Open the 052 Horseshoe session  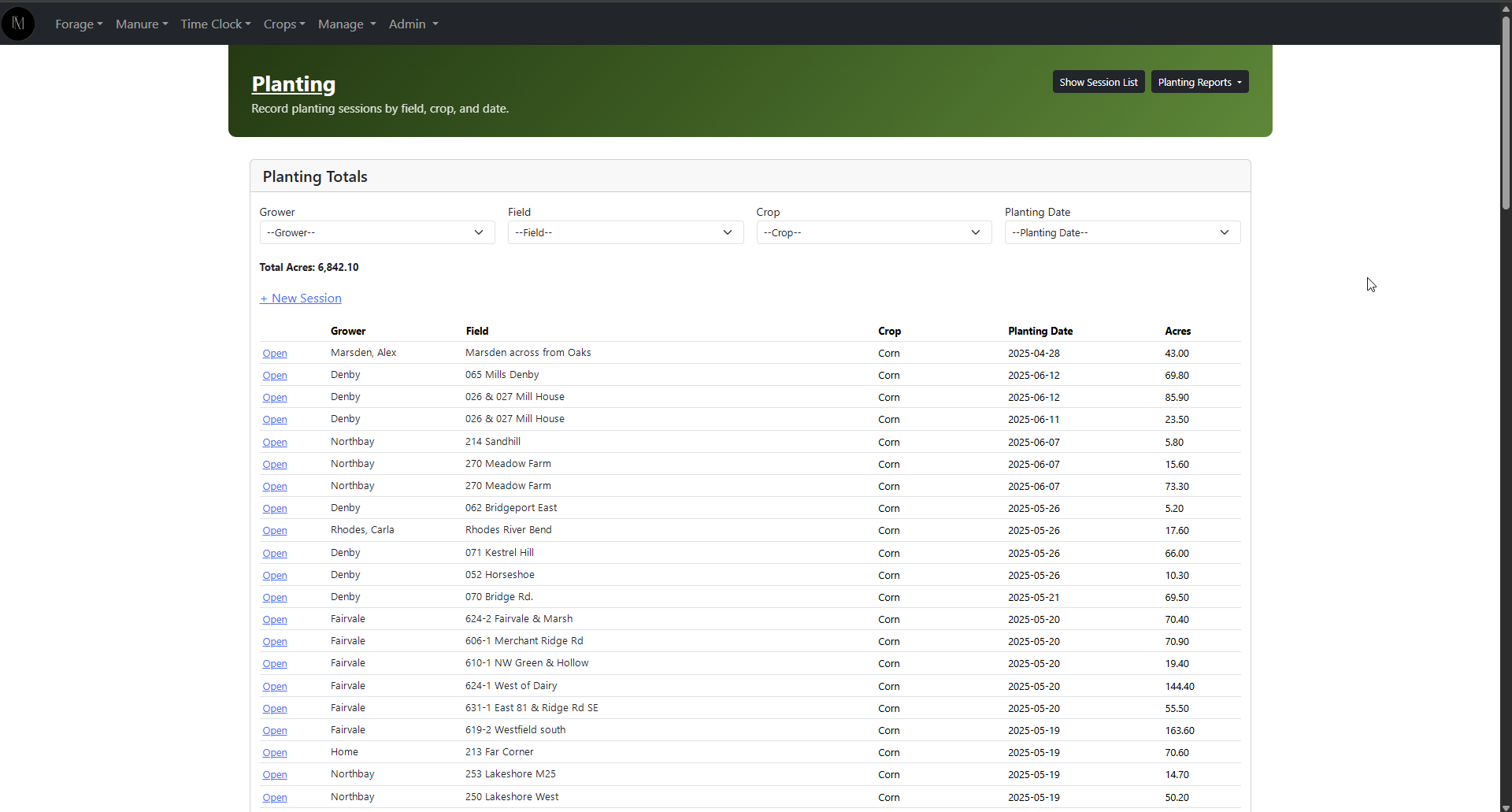[275, 575]
